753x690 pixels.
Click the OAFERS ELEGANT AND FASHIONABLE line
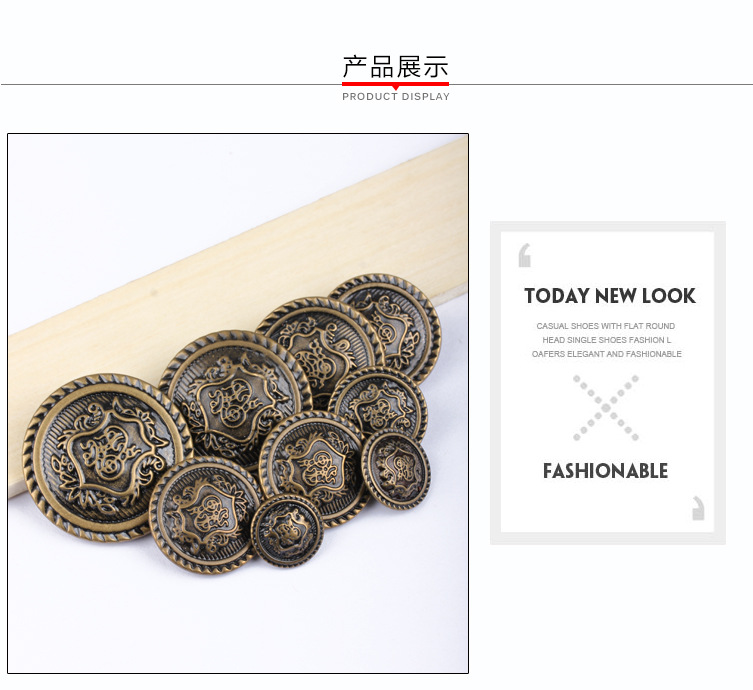607,354
